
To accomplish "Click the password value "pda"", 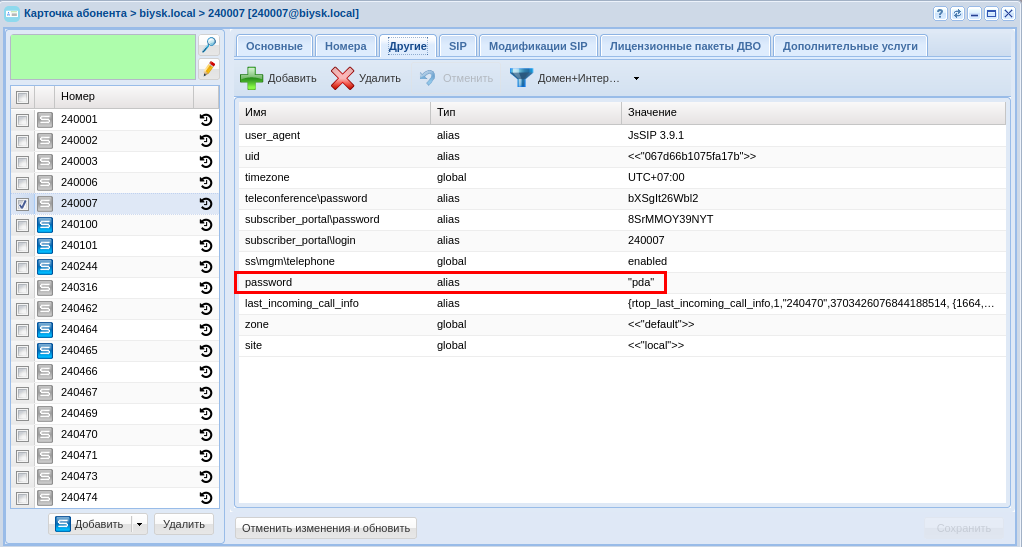I will pos(641,282).
